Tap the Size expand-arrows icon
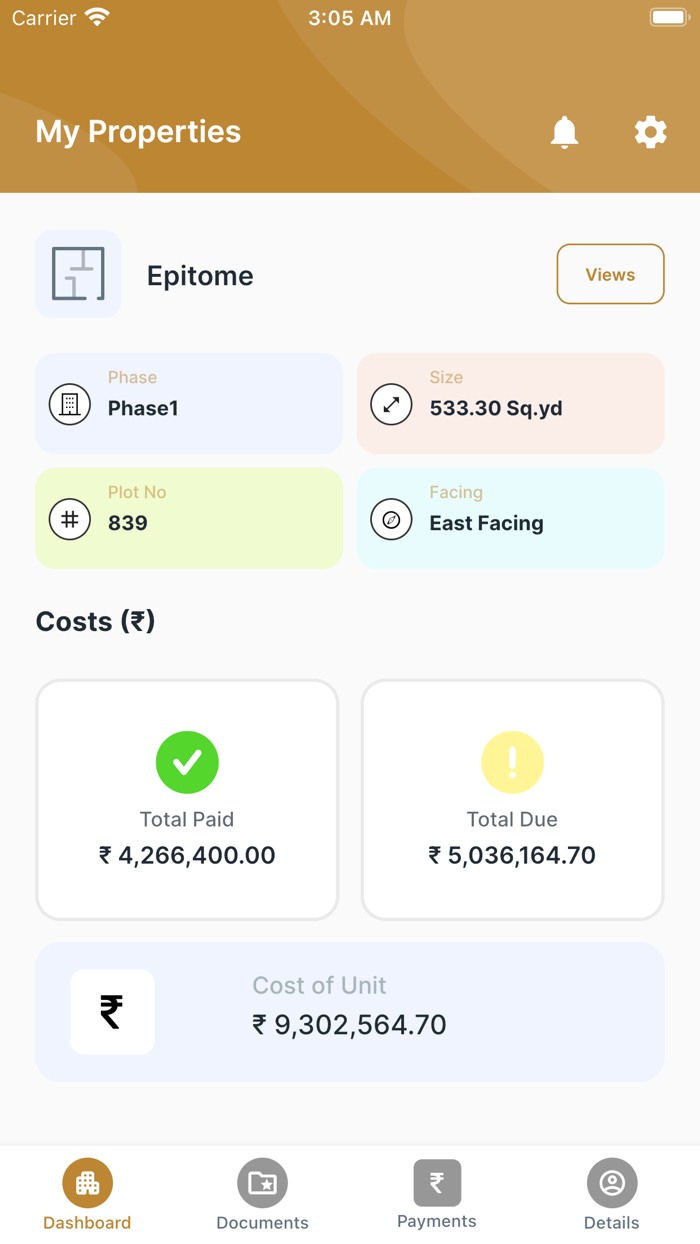The height and width of the screenshot is (1244, 700). [x=391, y=404]
